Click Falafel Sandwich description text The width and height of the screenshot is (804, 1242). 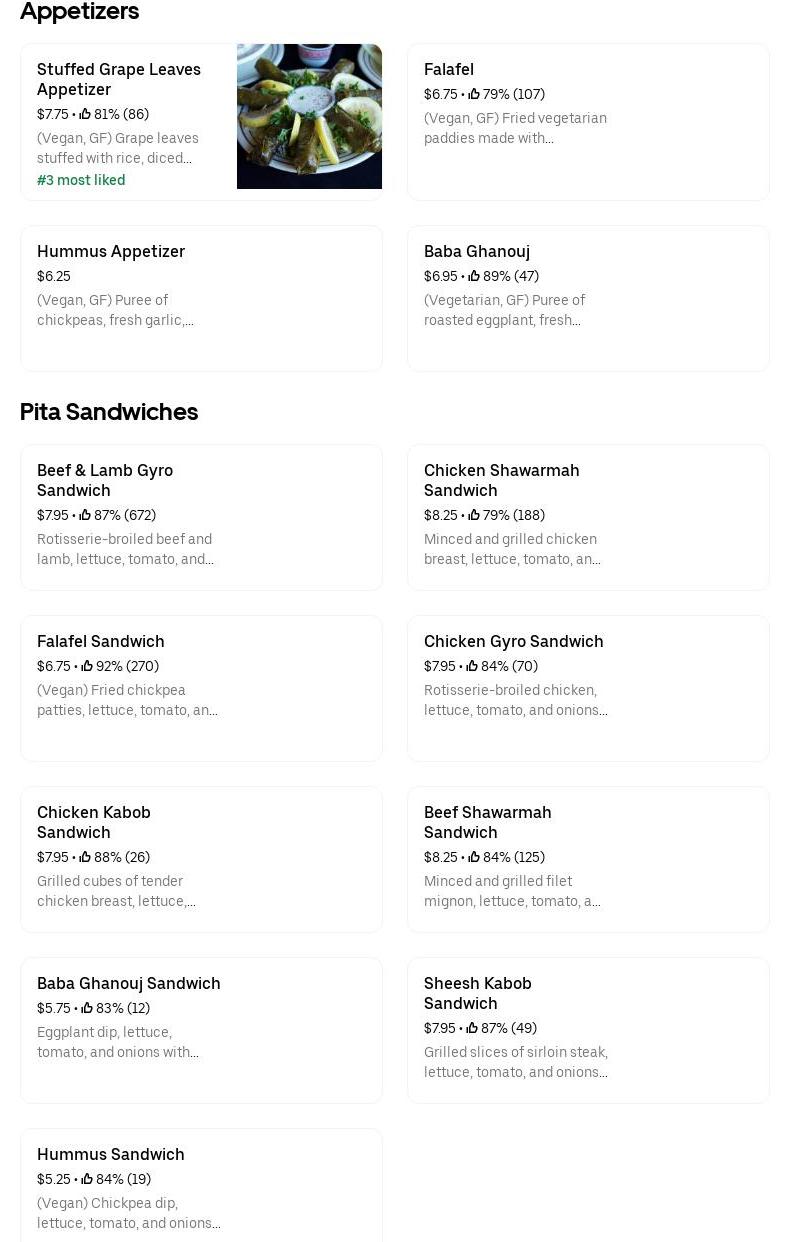[127, 700]
